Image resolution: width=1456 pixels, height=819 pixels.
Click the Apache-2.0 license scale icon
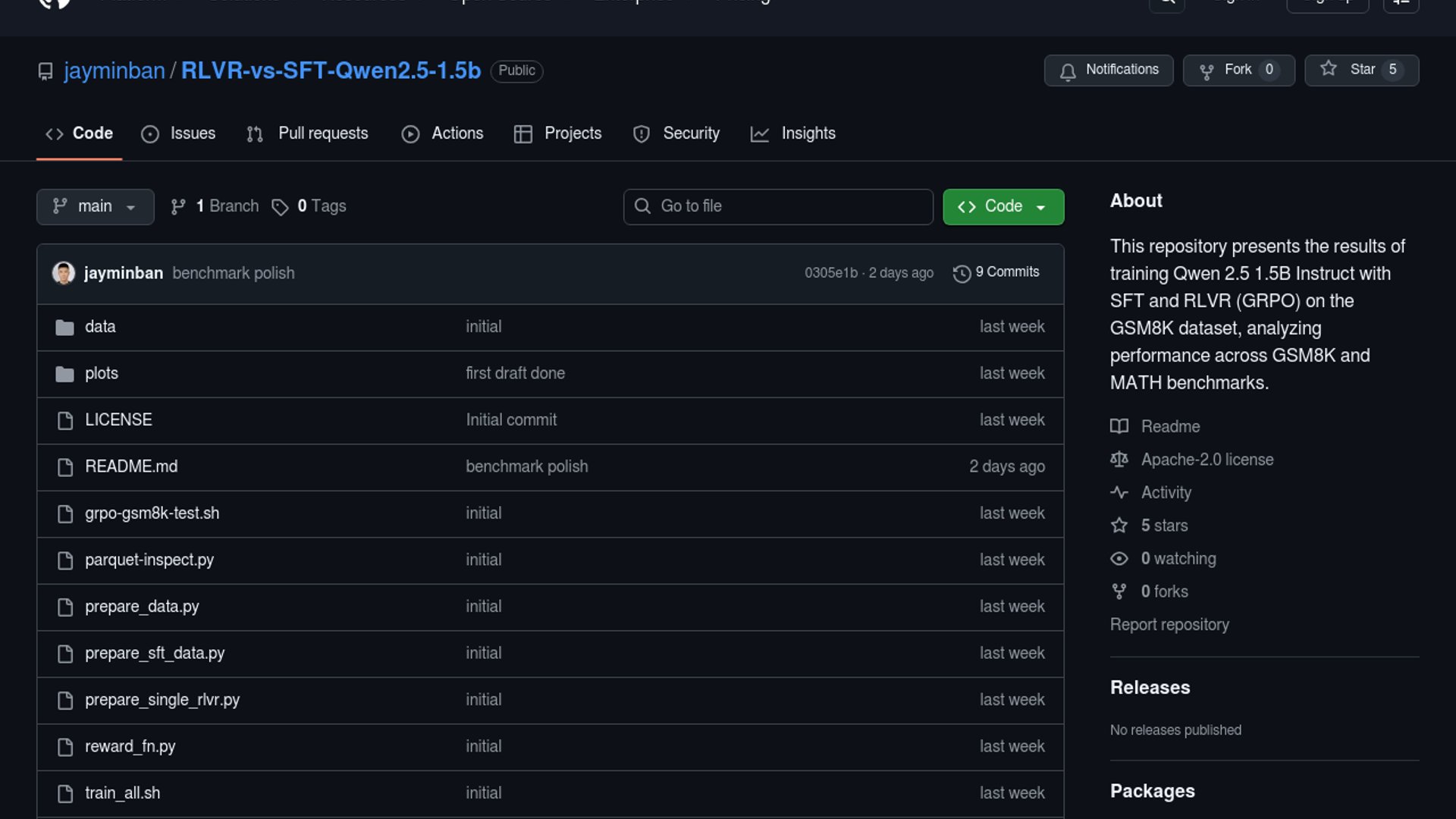[x=1119, y=460]
